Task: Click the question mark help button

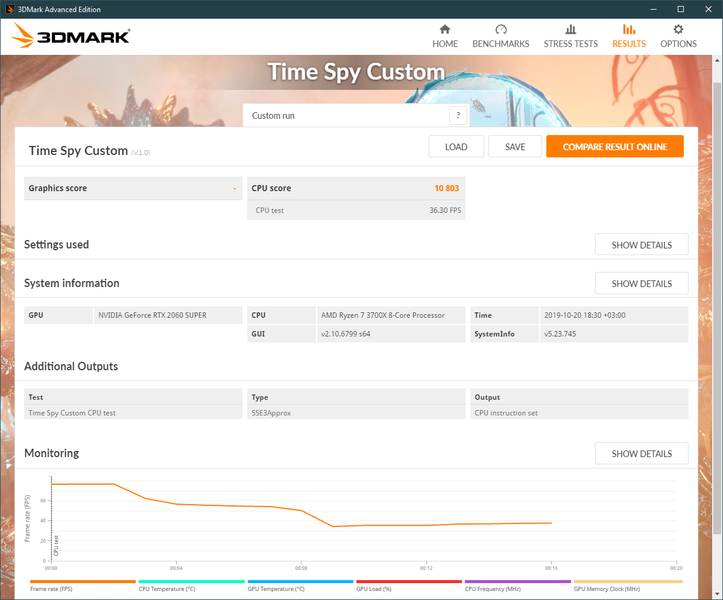Action: tap(458, 115)
